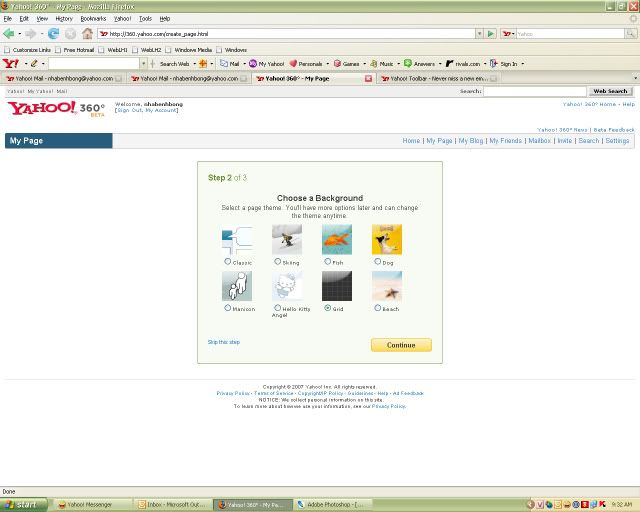
Task: Click the Yahoo! 360° logo
Action: (56, 109)
